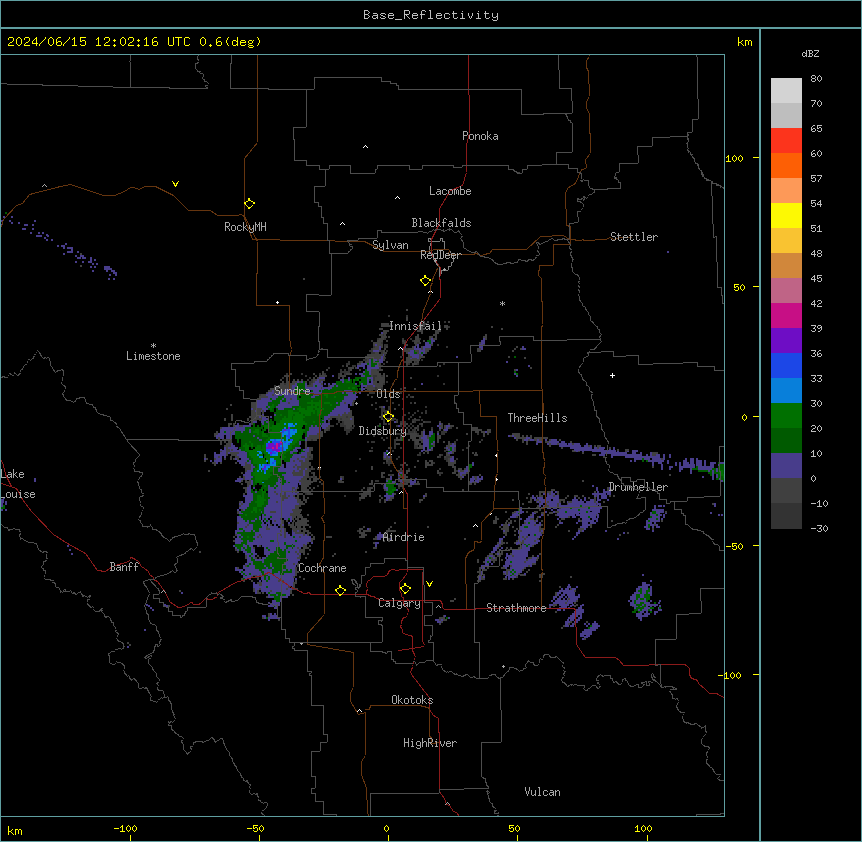Click the white plus marker north of Drumheller

[612, 375]
